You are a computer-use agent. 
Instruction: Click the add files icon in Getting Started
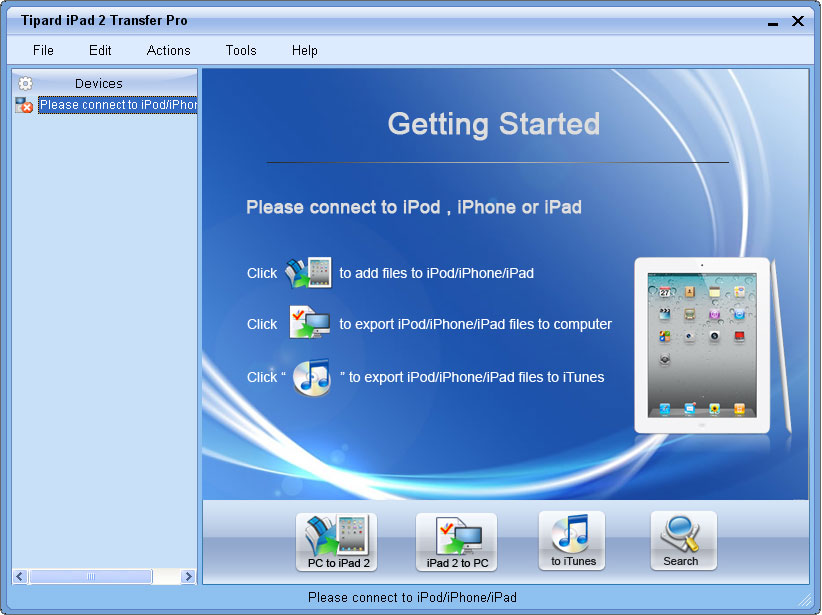click(x=308, y=272)
